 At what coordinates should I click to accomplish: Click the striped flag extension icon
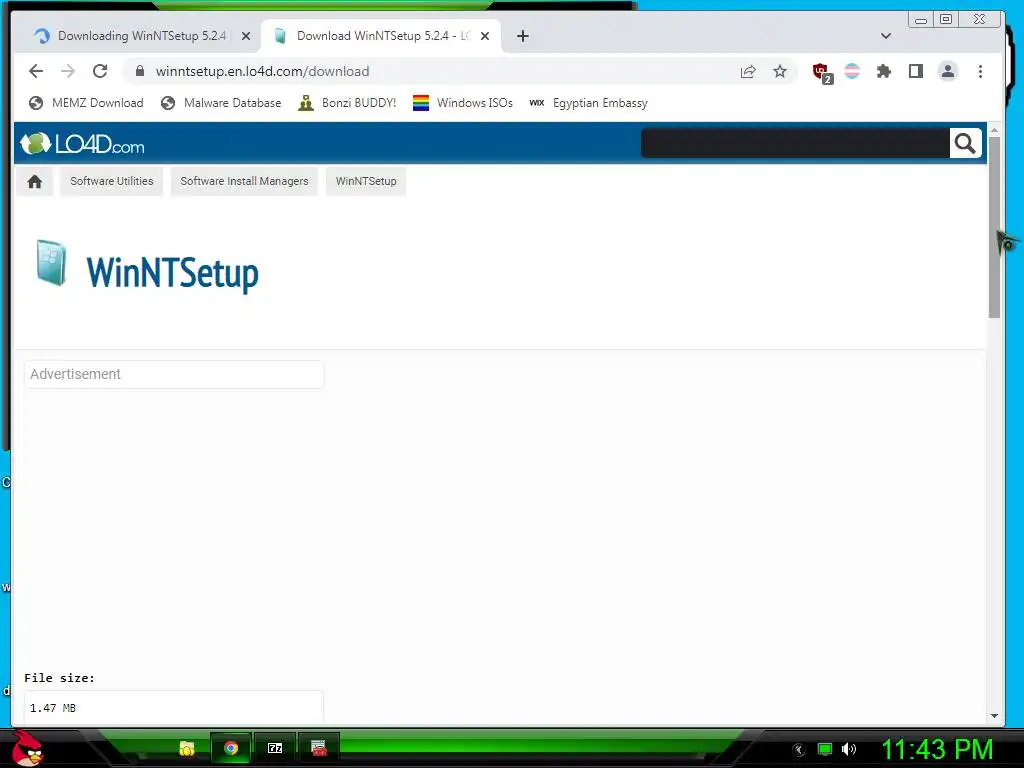[x=852, y=71]
